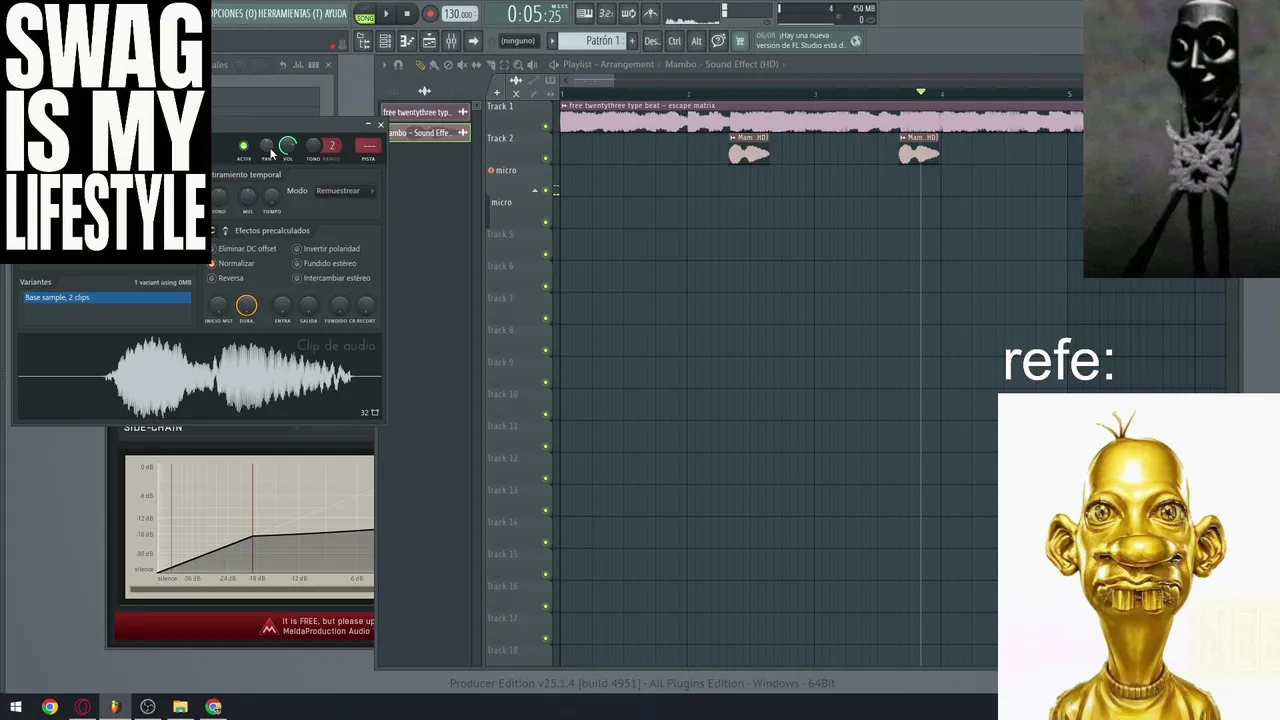The image size is (1280, 720).
Task: Enable Eliminar DC offset option
Action: (x=242, y=249)
